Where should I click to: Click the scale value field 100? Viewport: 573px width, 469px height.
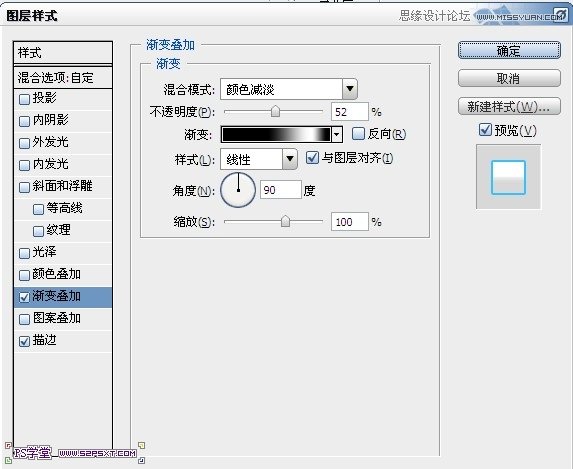click(x=349, y=222)
